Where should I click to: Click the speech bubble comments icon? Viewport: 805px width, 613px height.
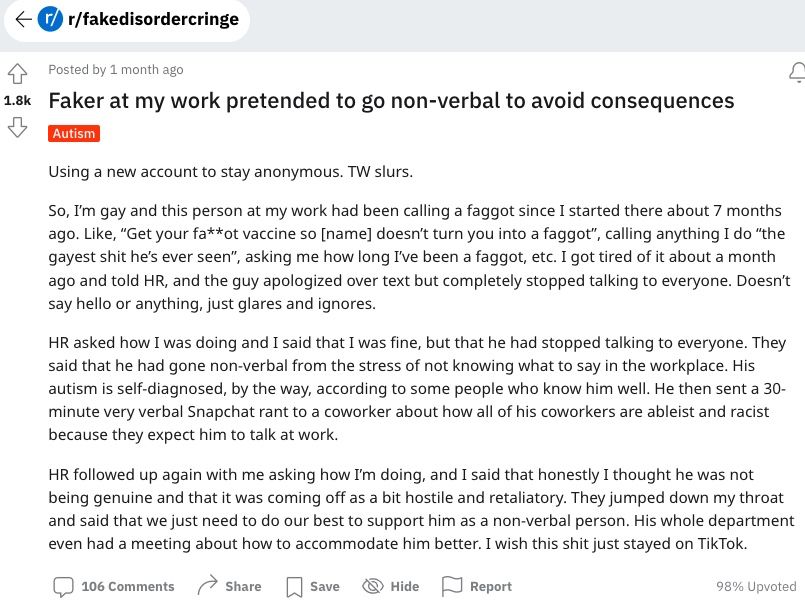63,586
